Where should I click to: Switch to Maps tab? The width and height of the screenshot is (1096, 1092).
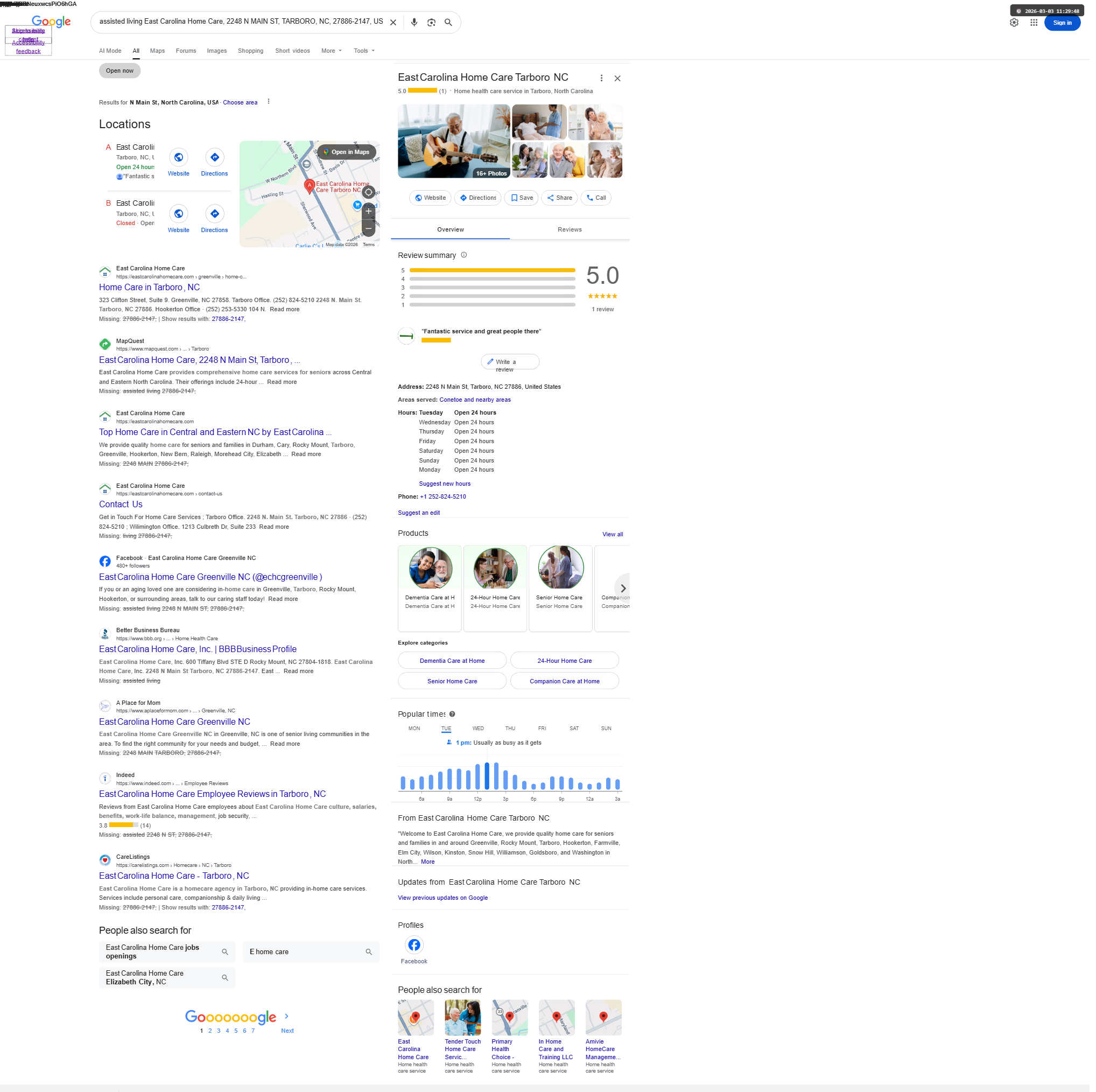coord(158,51)
